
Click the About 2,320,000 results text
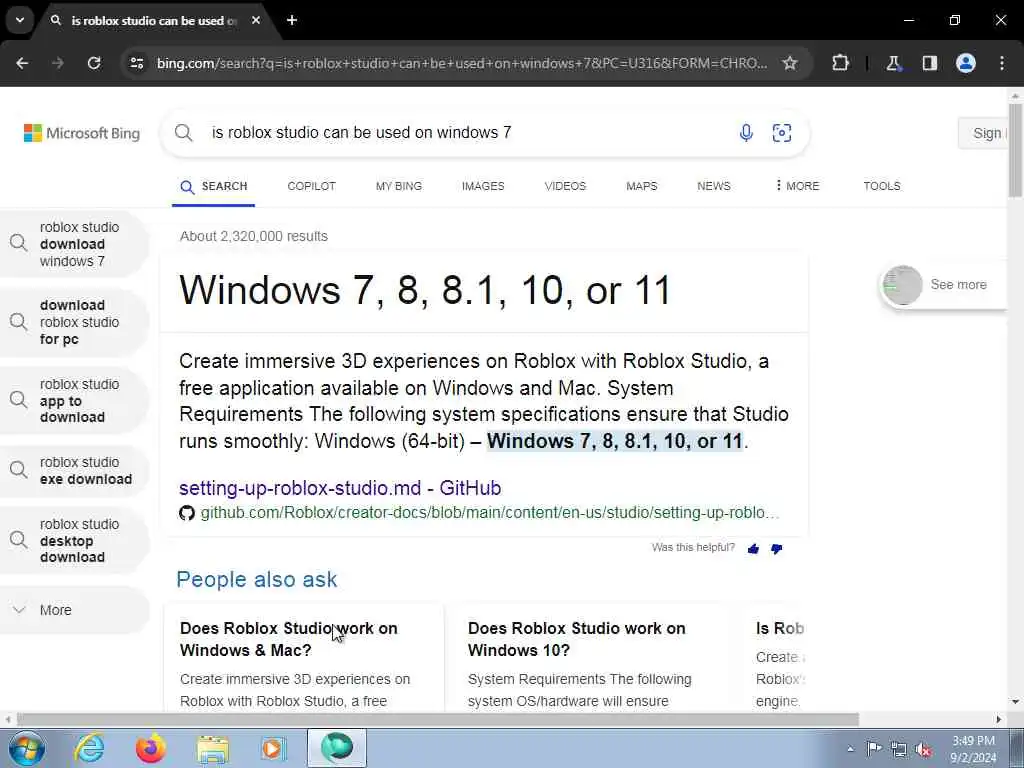[x=253, y=236]
